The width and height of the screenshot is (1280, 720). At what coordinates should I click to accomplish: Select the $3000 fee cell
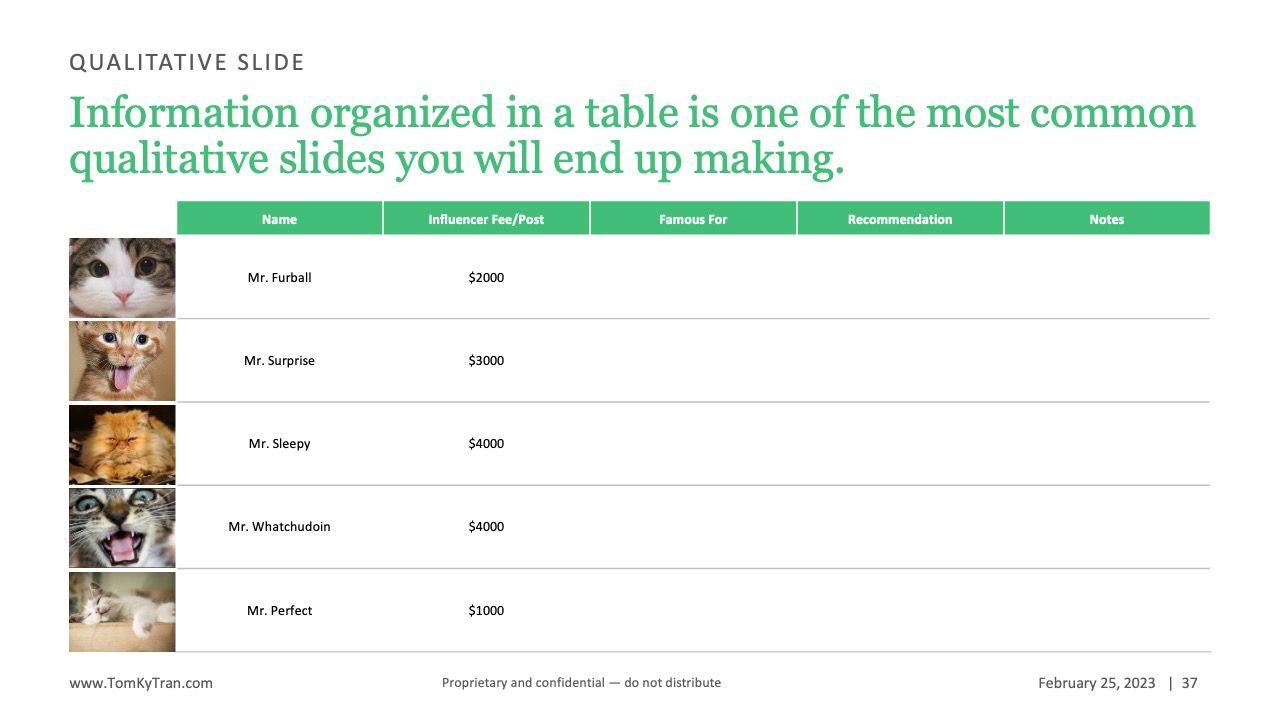point(487,361)
